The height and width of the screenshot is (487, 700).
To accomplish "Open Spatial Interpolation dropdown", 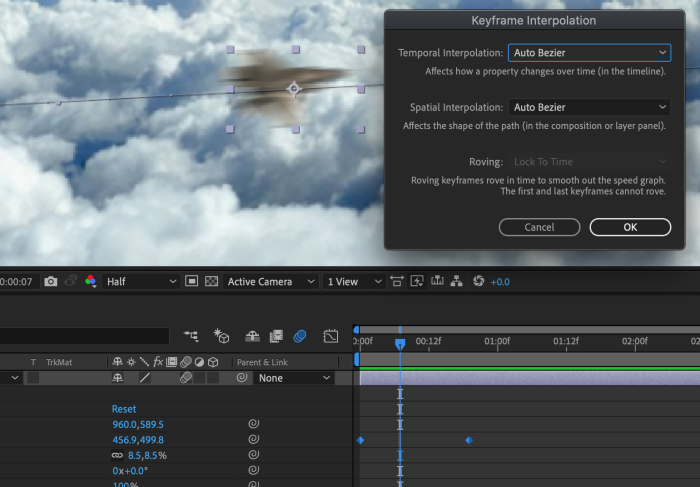I will coord(589,107).
